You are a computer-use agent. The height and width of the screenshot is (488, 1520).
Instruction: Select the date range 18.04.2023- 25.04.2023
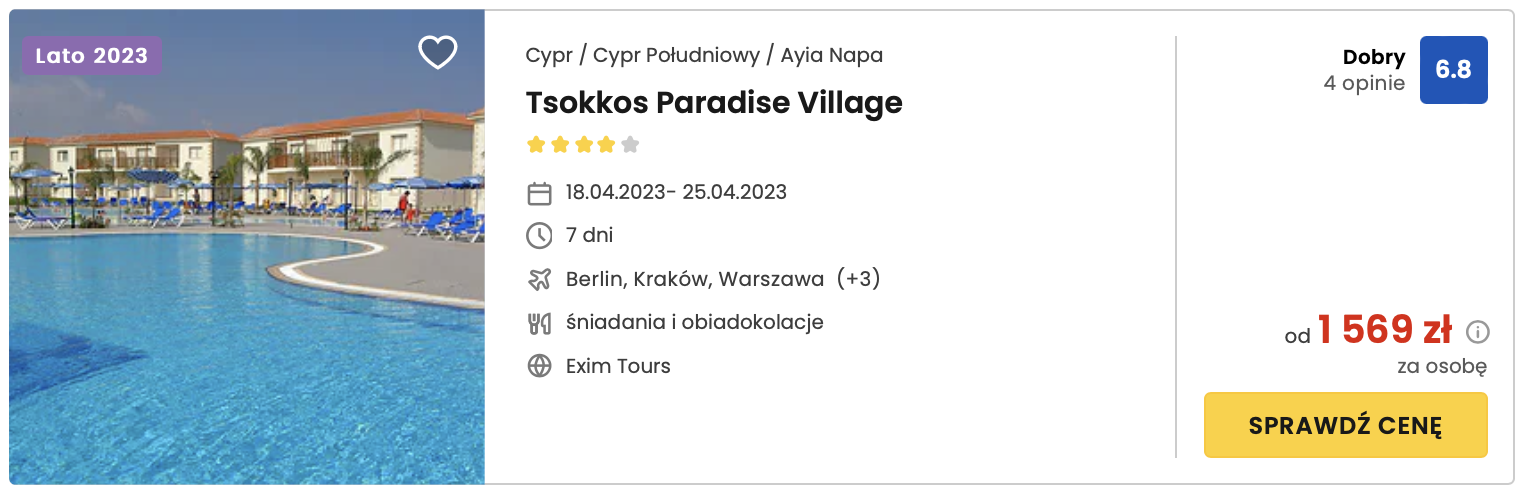click(x=676, y=192)
